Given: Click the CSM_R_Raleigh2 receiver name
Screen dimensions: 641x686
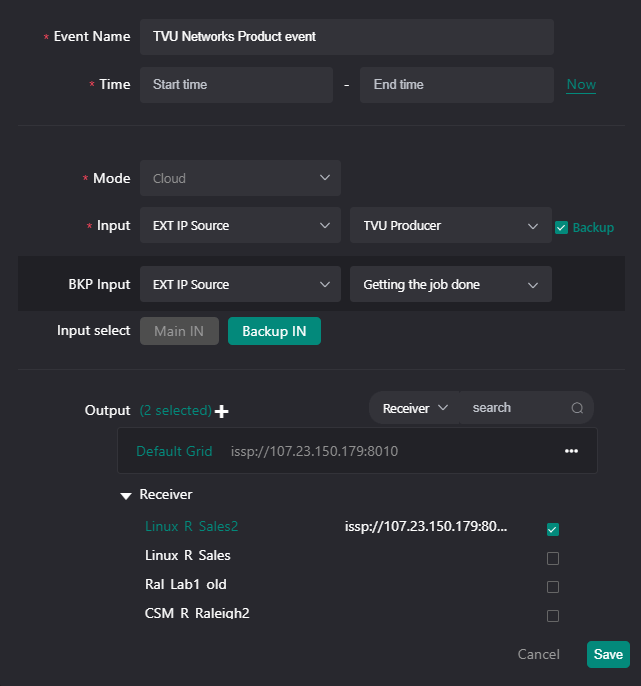Looking at the screenshot, I should click(197, 613).
